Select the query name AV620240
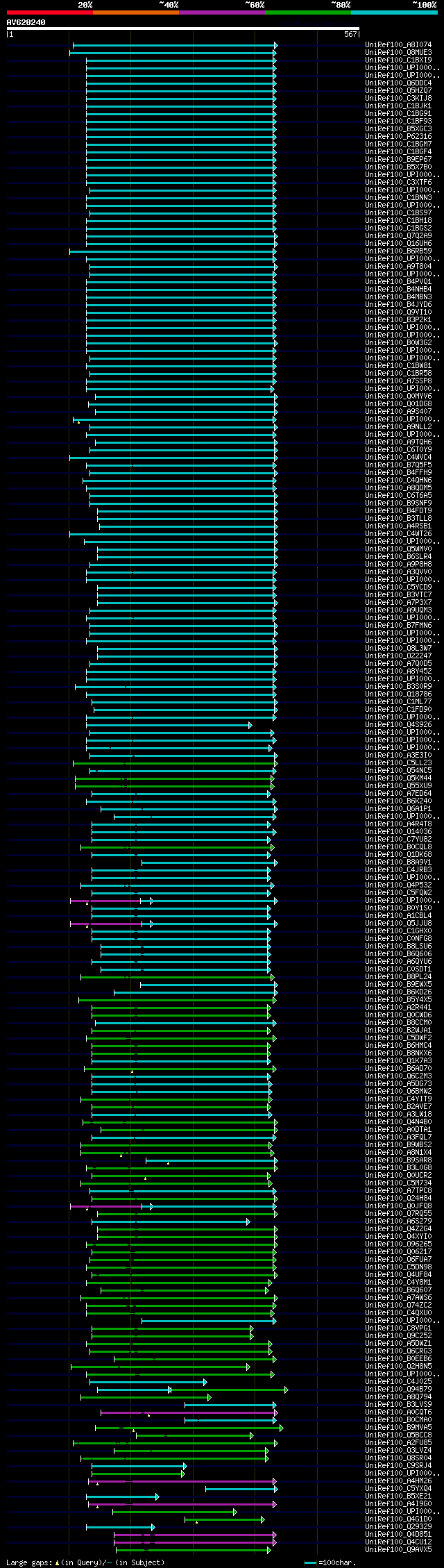This screenshot has width=444, height=1568. 26,22
